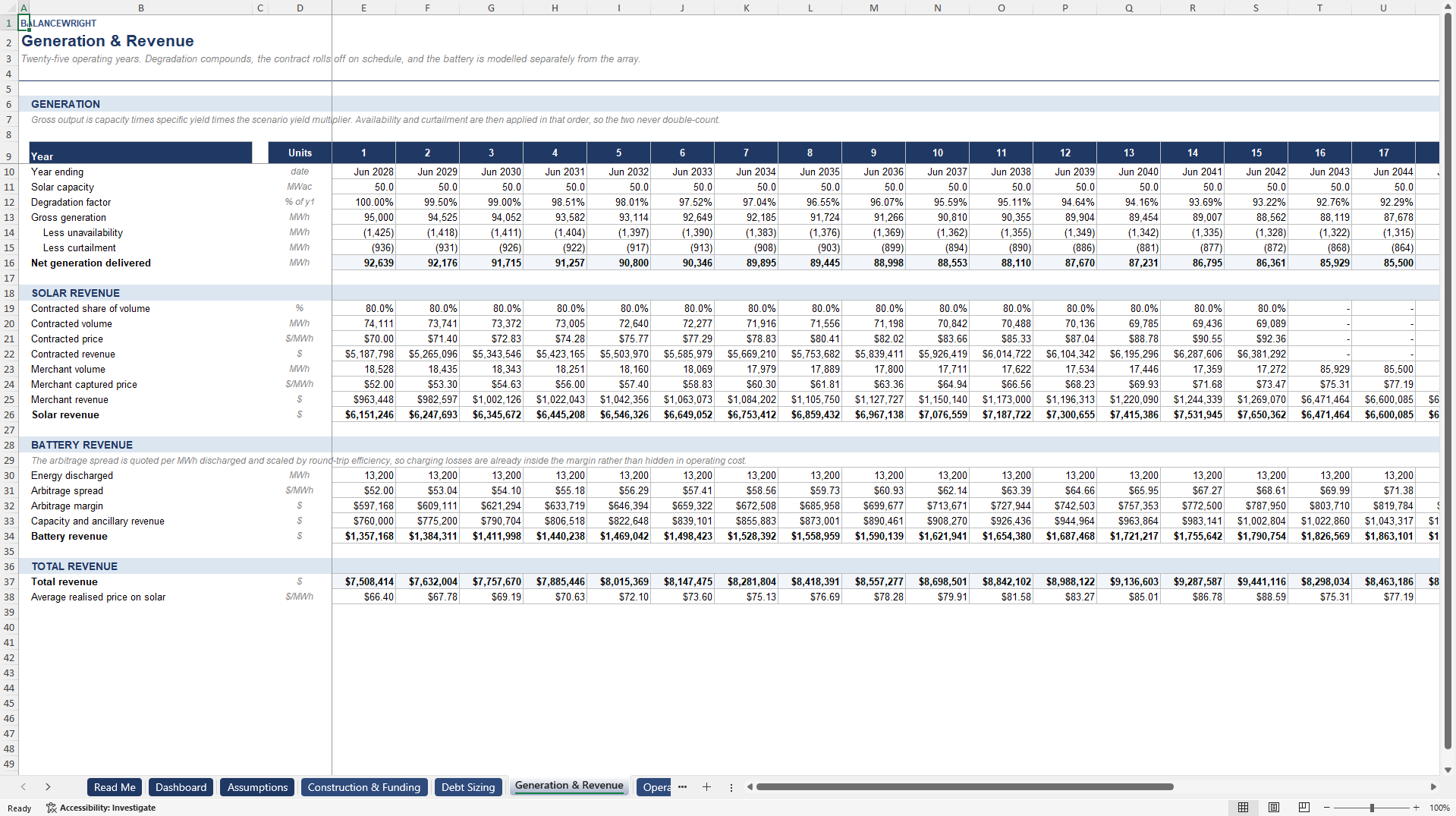Click vertical scrollbar down arrow

point(1448,770)
